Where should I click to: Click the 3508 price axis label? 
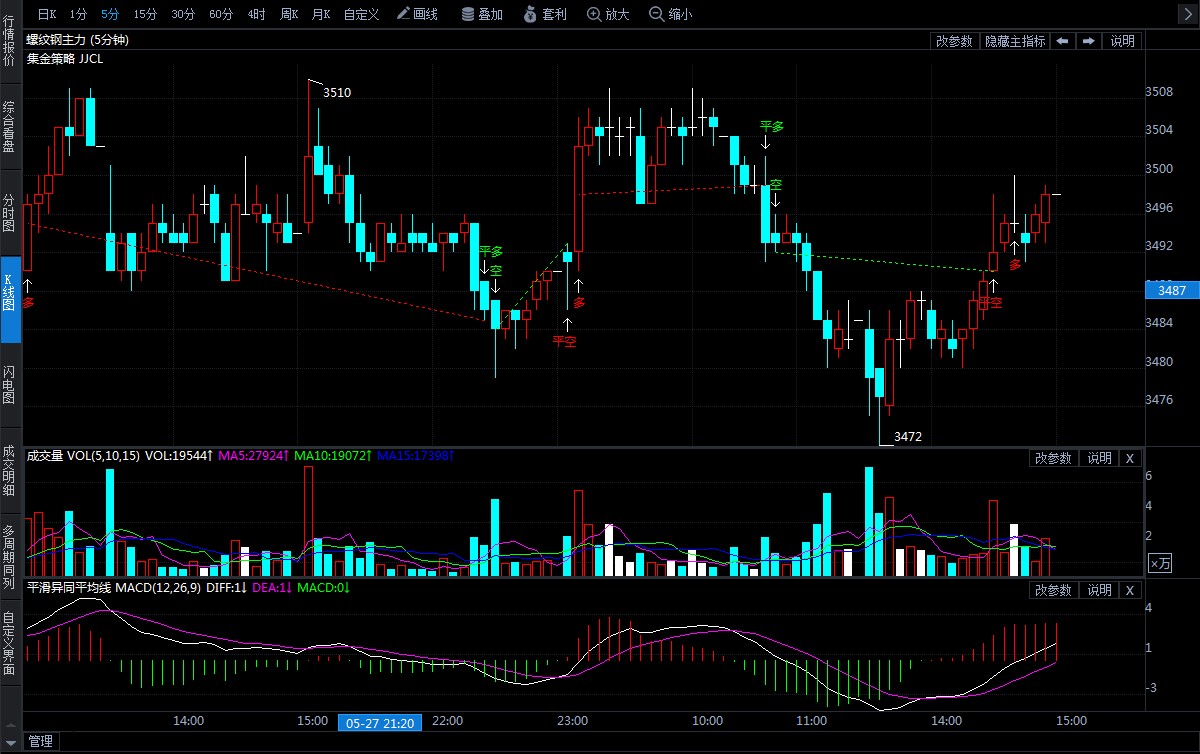(x=1159, y=92)
